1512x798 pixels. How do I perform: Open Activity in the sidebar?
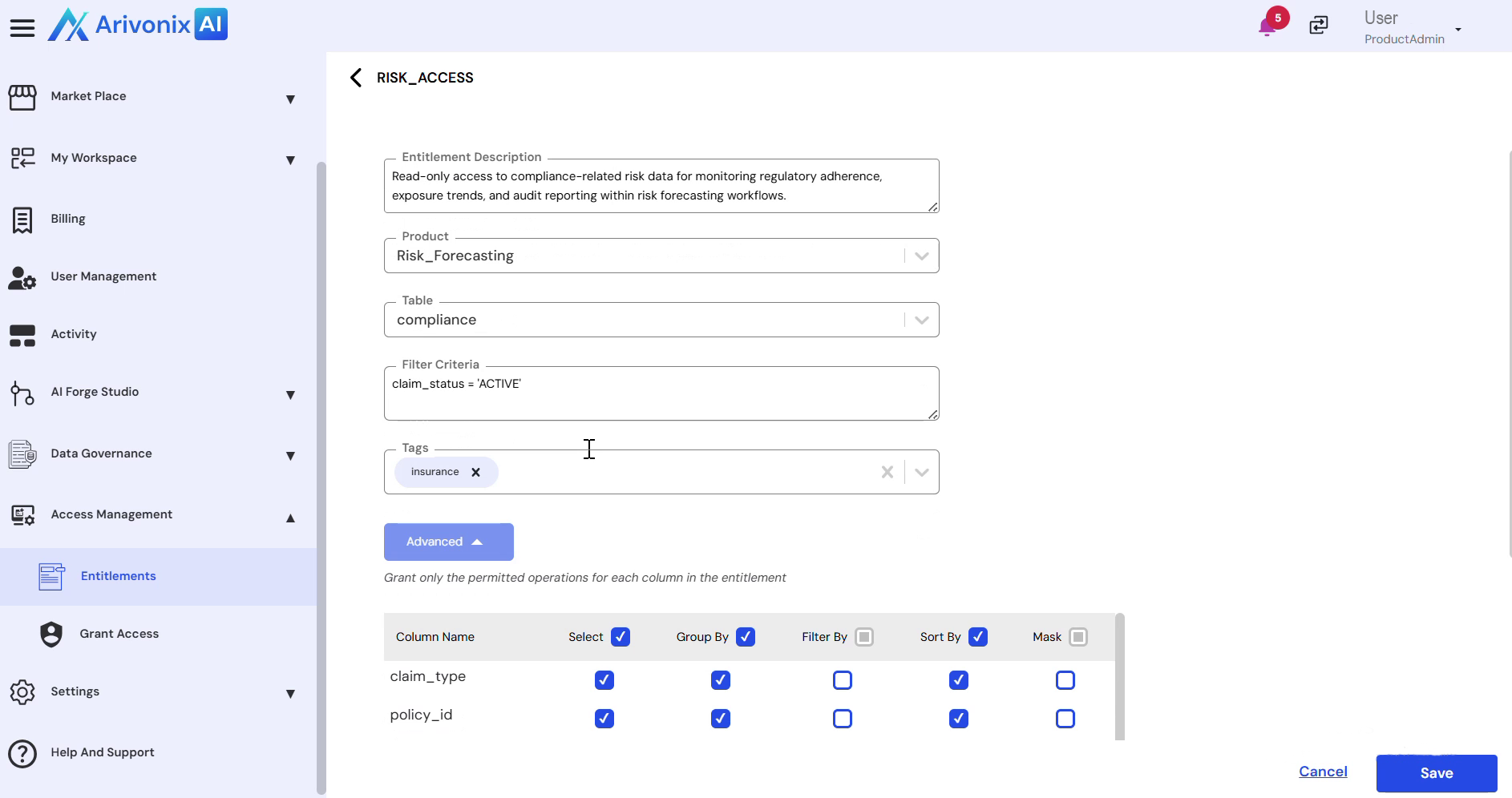[x=73, y=335]
